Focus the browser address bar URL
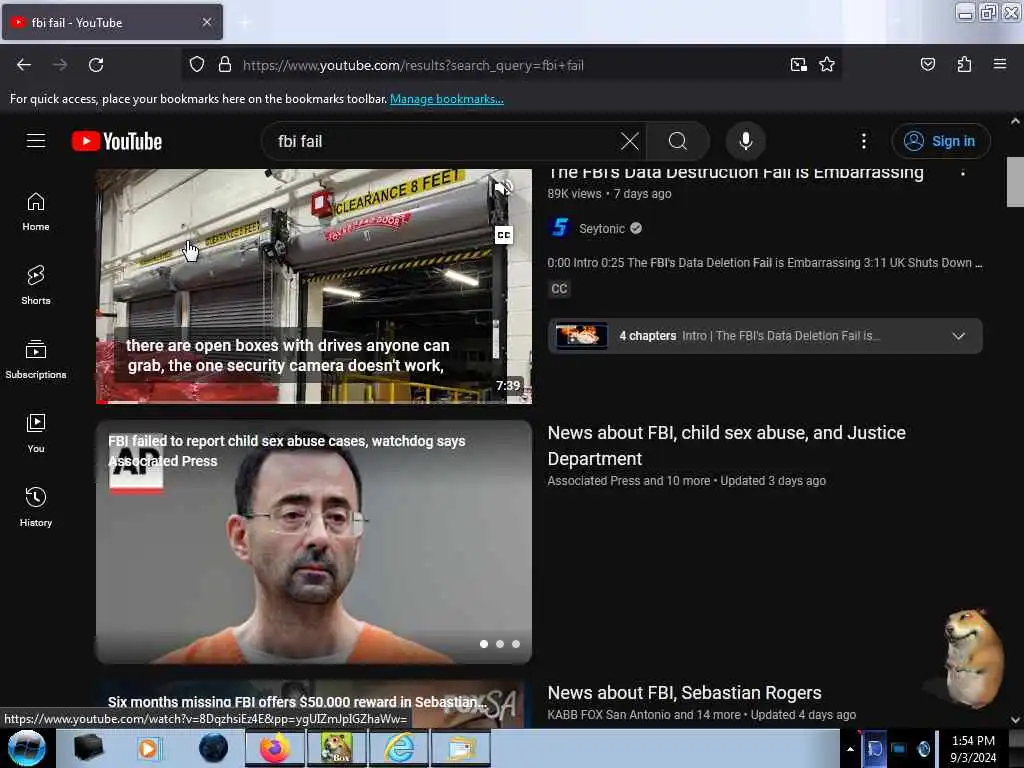The width and height of the screenshot is (1024, 768). 413,65
